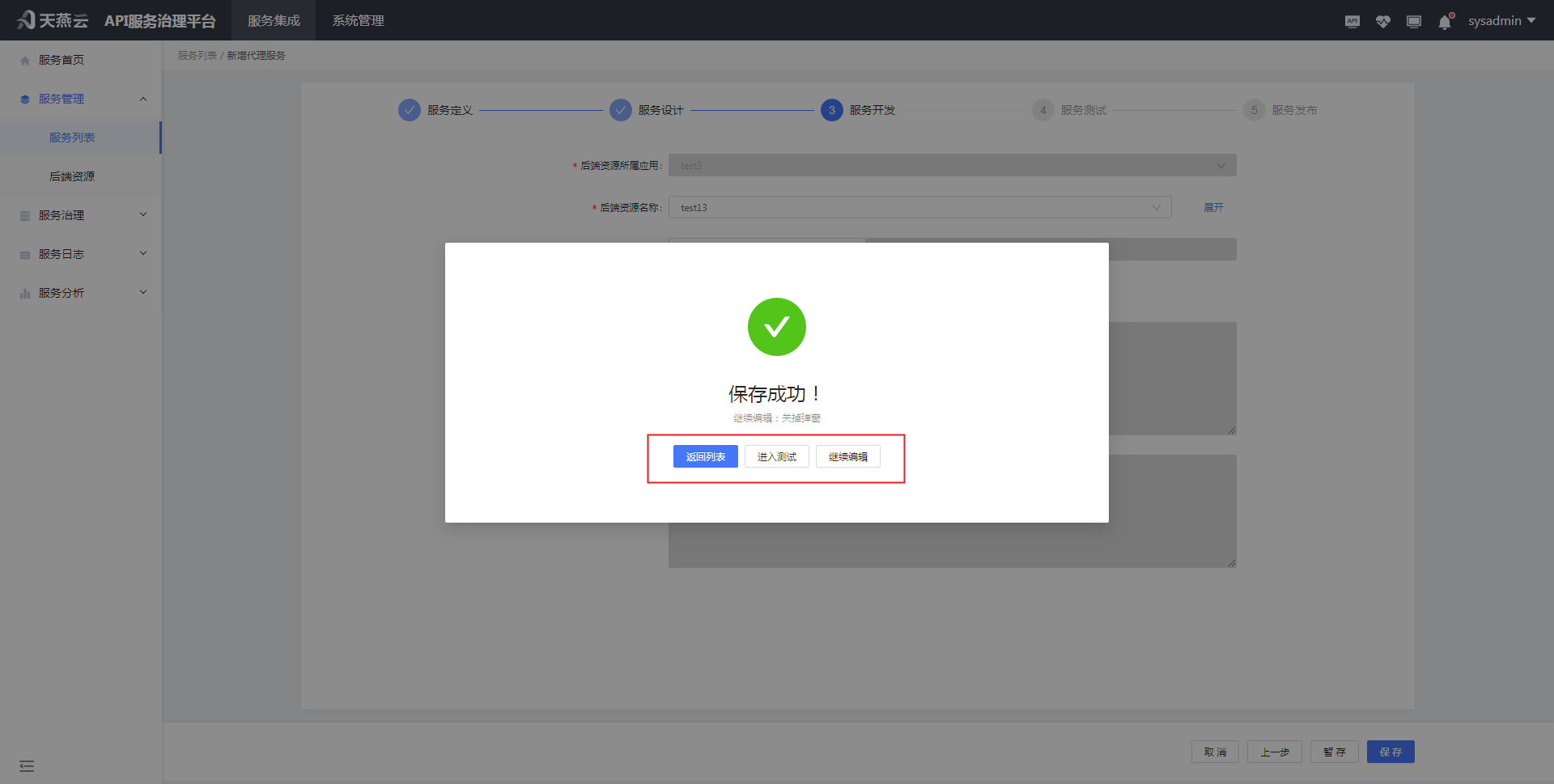Collapse the 服务管理 menu section
Image resolution: width=1554 pixels, height=784 pixels.
click(x=143, y=98)
